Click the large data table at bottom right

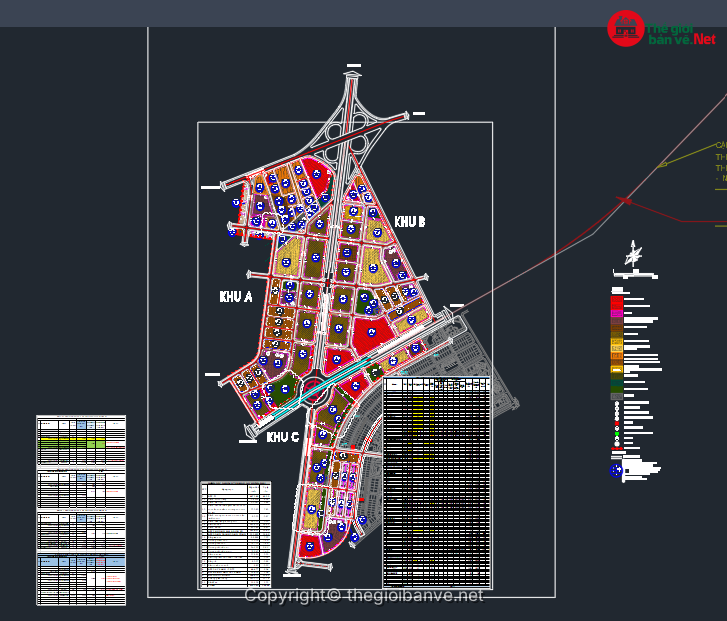tap(437, 482)
